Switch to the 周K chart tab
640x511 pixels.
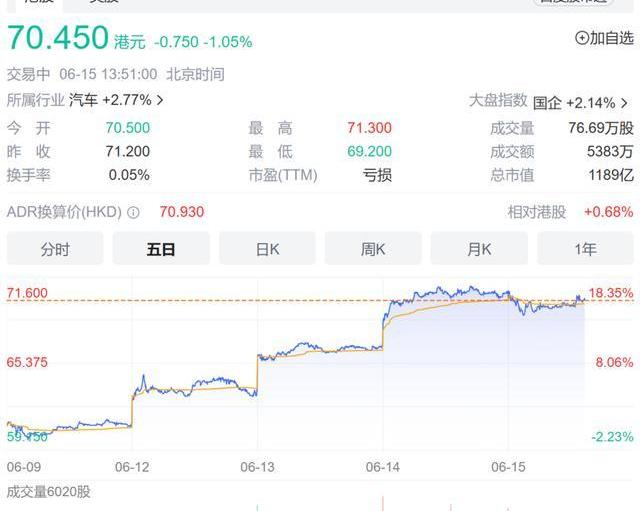373,249
